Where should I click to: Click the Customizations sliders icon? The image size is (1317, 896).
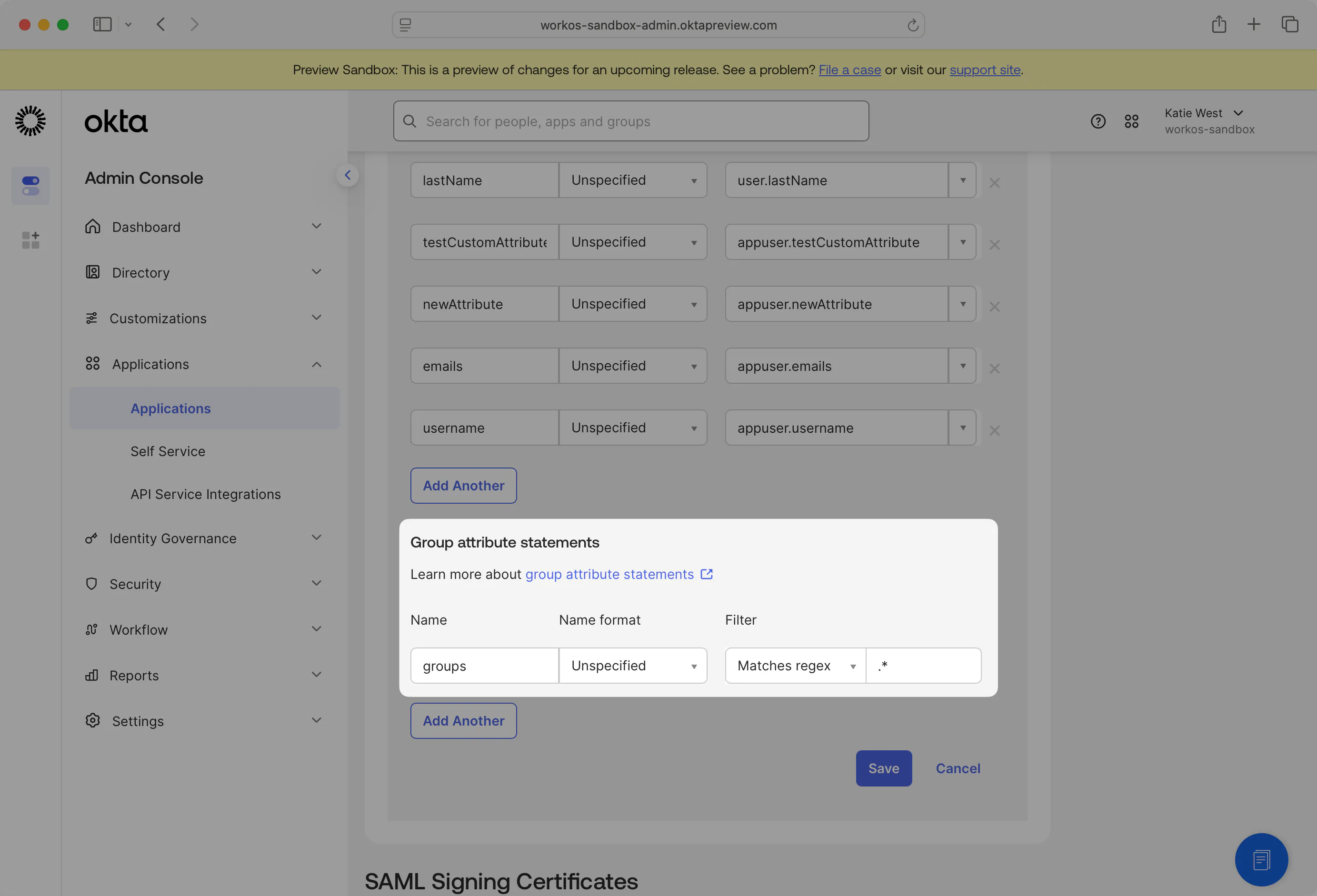(91, 318)
